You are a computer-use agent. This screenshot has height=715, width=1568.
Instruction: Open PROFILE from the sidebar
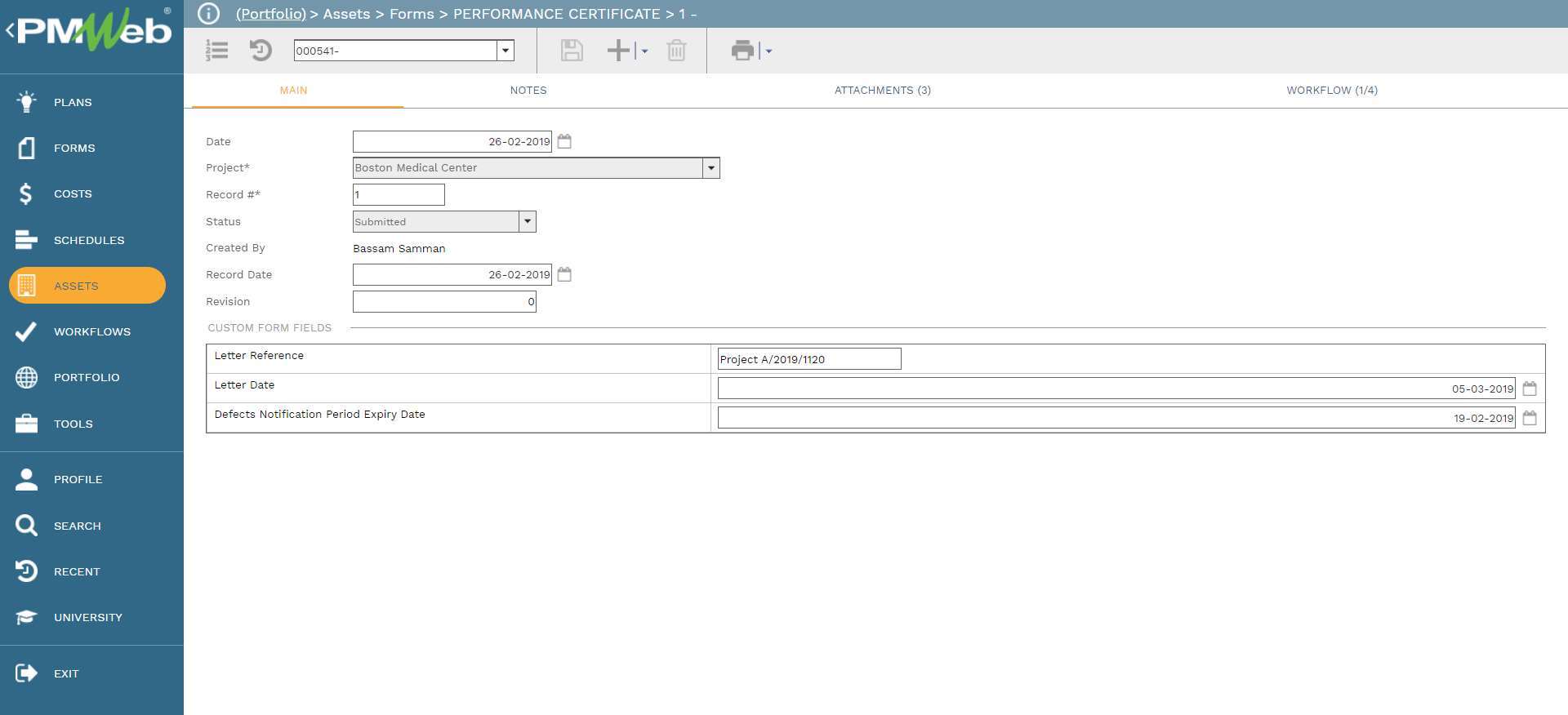pyautogui.click(x=78, y=480)
